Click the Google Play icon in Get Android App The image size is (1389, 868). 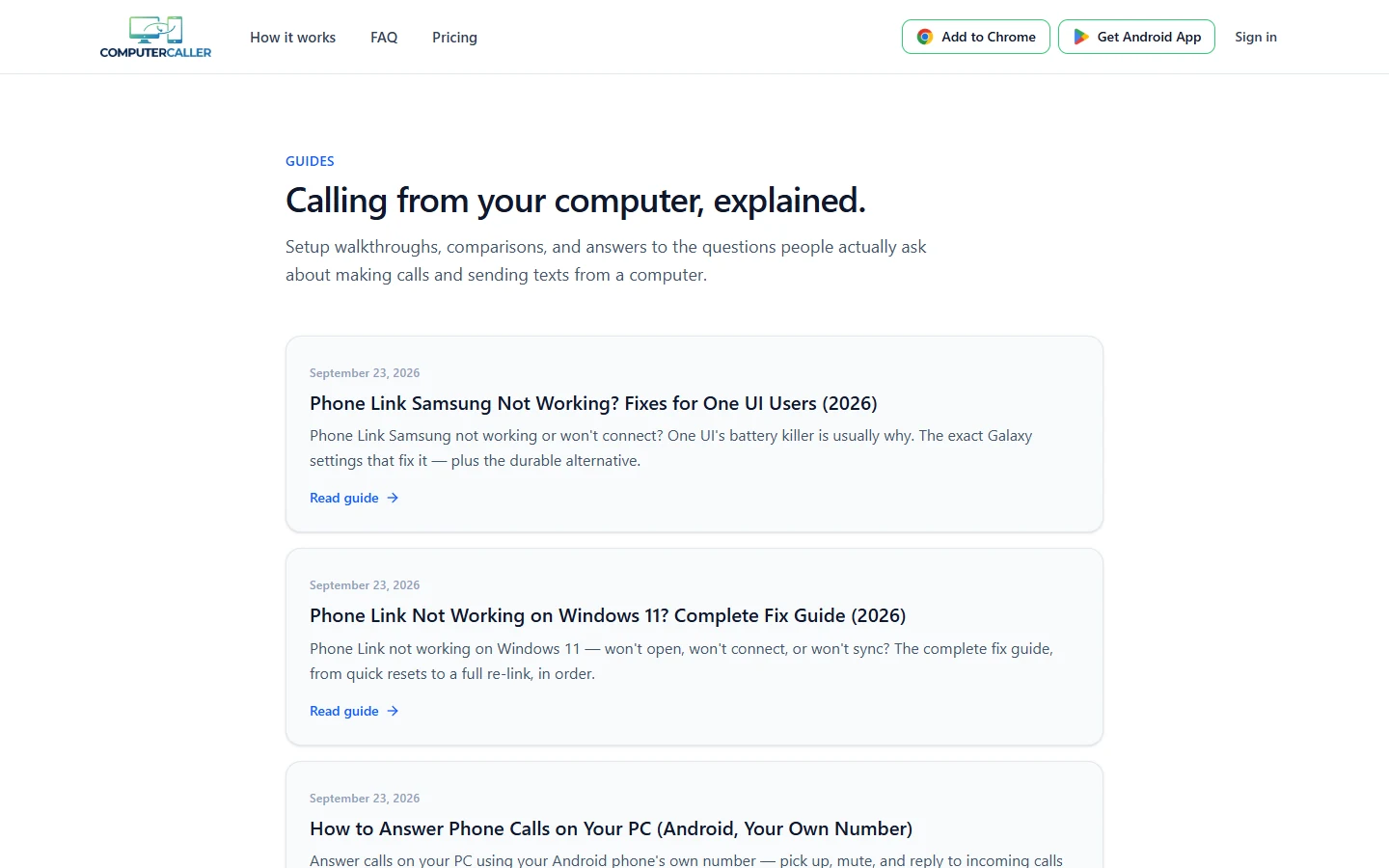click(x=1081, y=37)
